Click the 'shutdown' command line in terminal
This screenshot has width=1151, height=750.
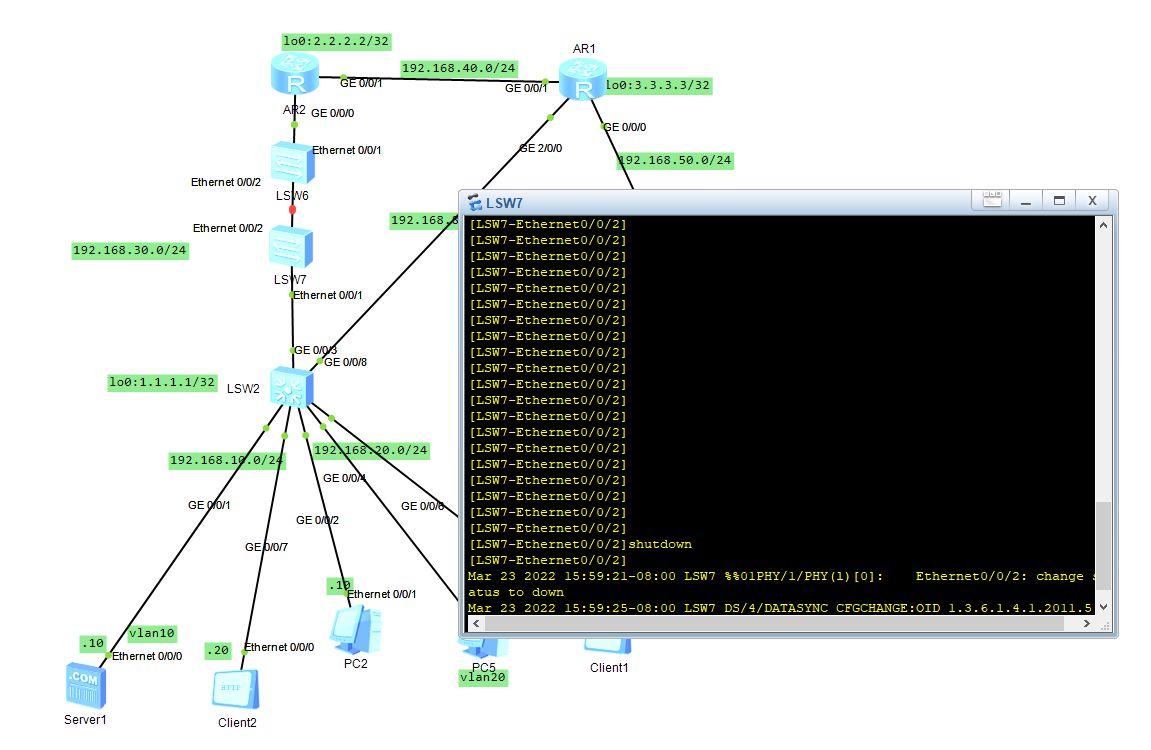[x=581, y=545]
